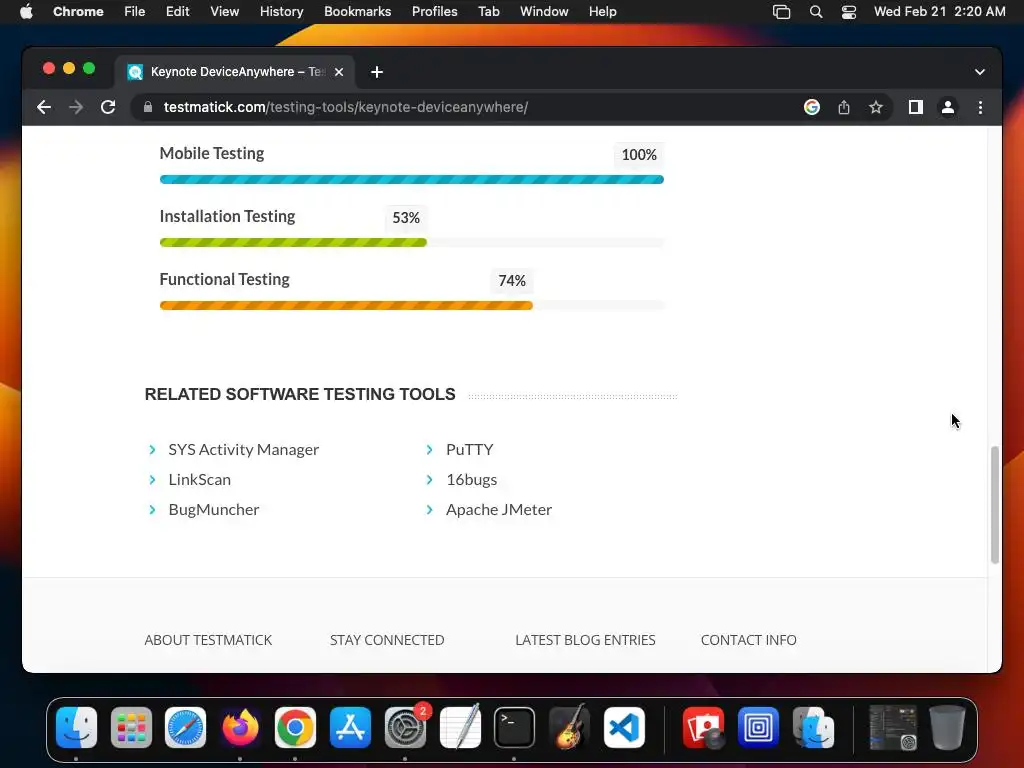
Task: Click CONTACT INFO footer heading
Action: [748, 640]
